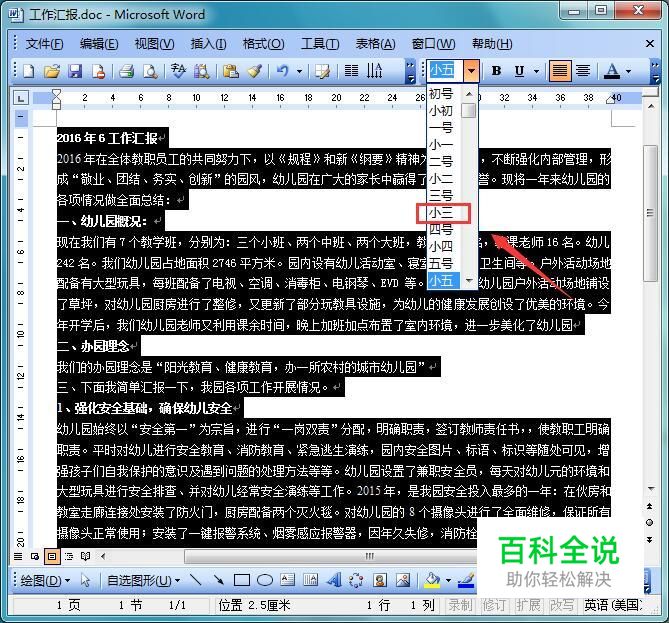The width and height of the screenshot is (669, 623).
Task: Open the 视图(V) menu
Action: [154, 44]
